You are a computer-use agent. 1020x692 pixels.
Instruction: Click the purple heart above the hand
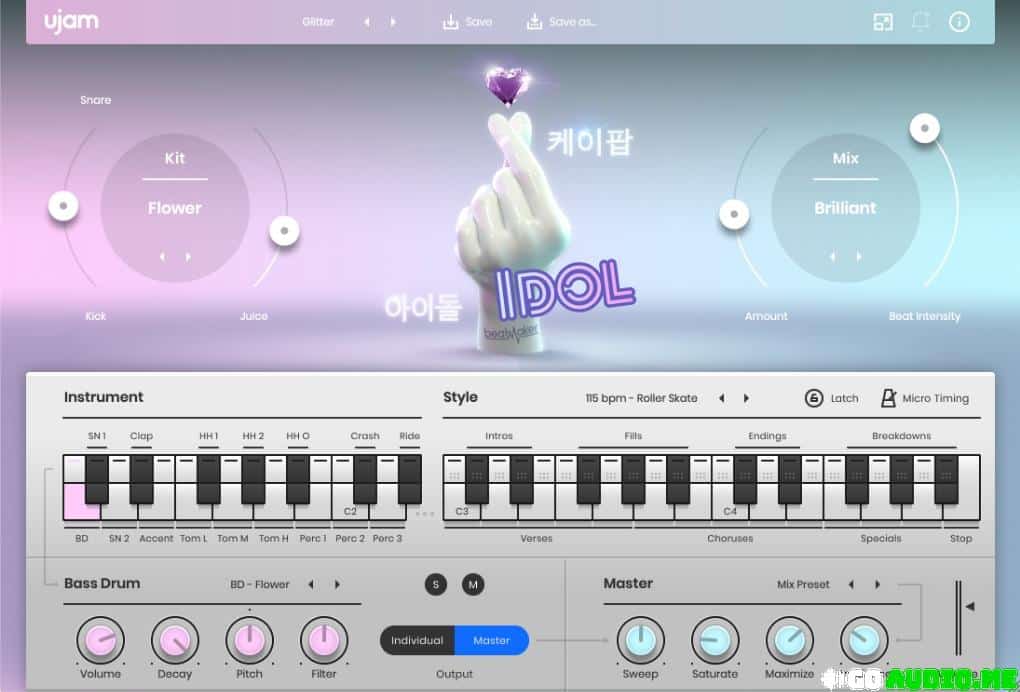point(502,86)
